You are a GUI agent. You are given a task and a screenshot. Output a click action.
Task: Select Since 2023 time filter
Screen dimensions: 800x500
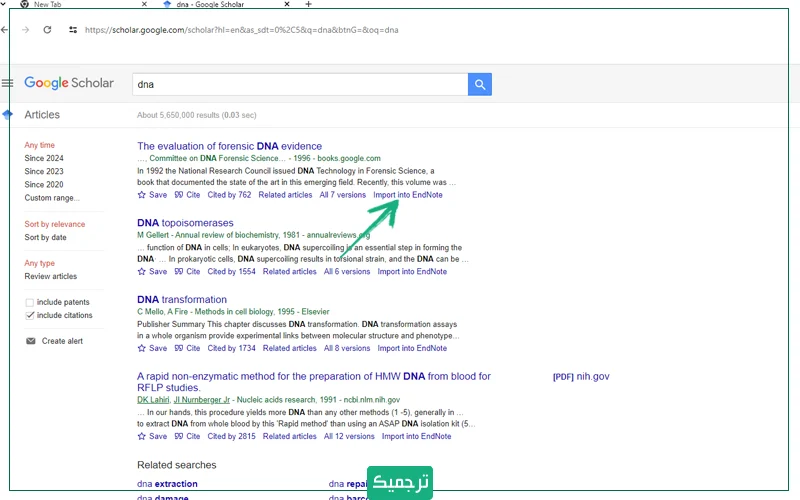[44, 172]
